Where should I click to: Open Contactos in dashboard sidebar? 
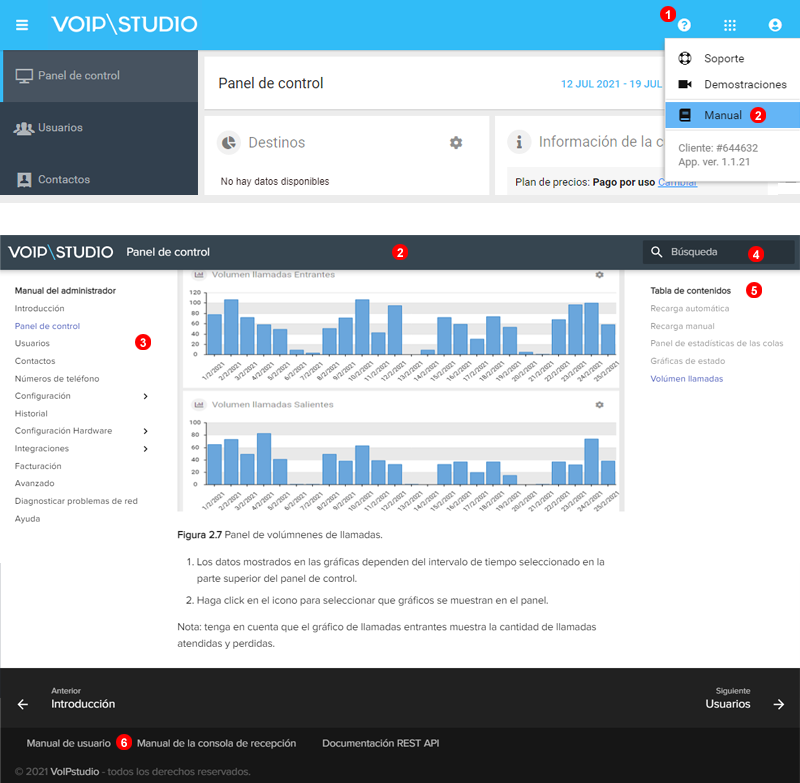(x=99, y=180)
